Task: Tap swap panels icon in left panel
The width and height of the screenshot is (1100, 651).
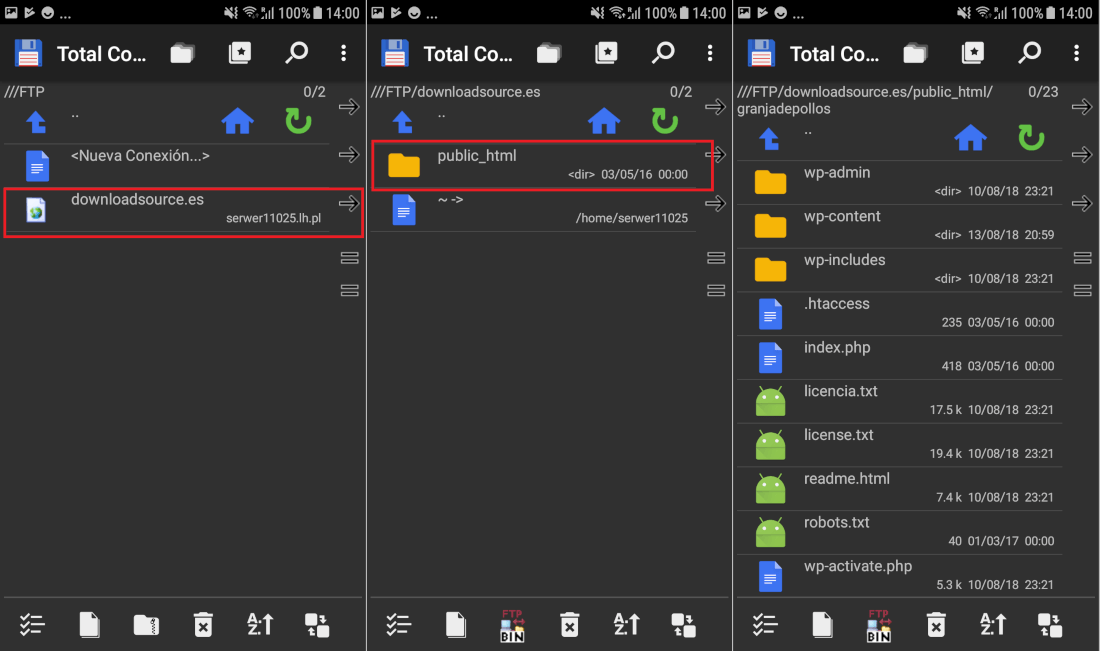Action: (x=316, y=624)
